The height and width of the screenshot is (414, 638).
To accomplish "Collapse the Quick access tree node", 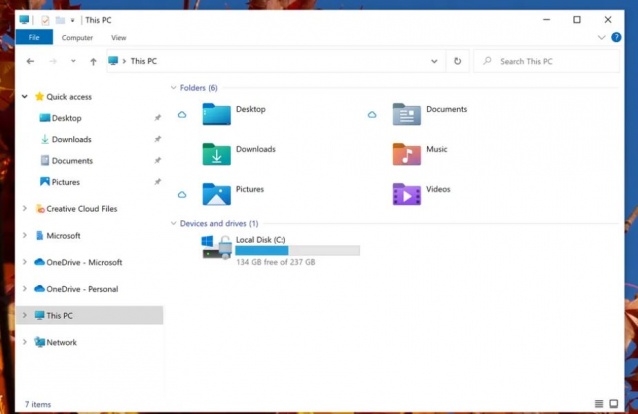I will (x=25, y=97).
